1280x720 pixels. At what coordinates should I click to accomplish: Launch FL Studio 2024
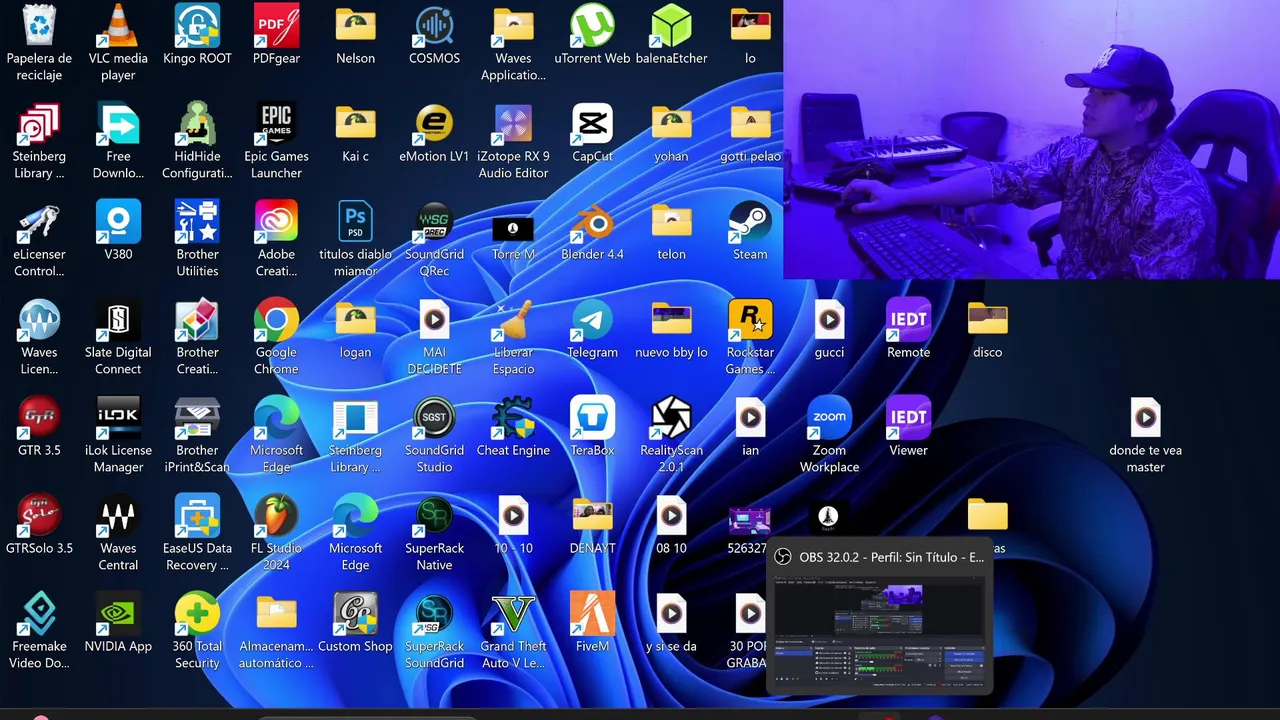point(276,517)
